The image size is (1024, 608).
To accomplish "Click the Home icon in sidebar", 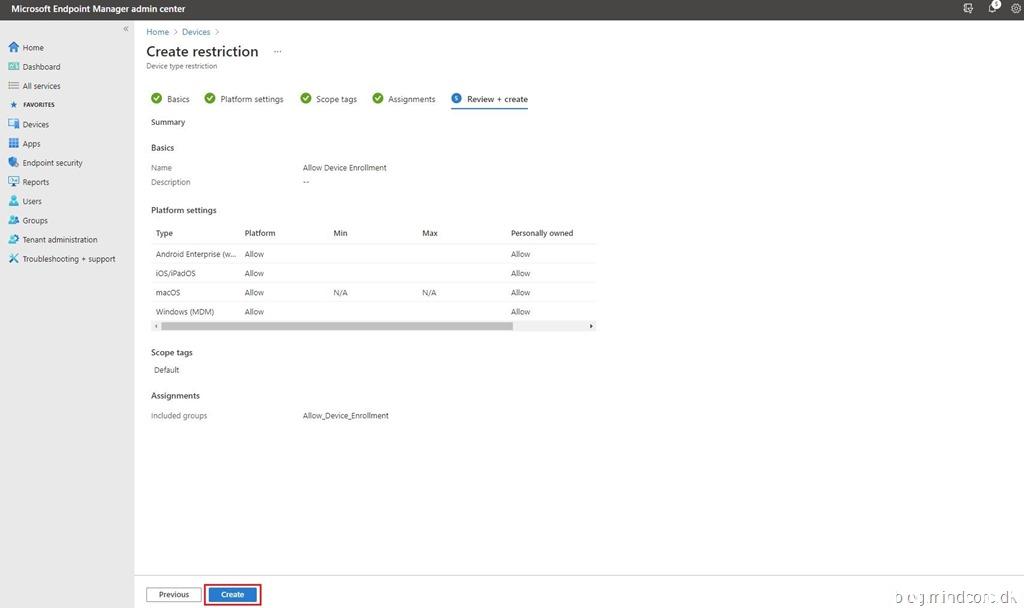I will (x=14, y=47).
